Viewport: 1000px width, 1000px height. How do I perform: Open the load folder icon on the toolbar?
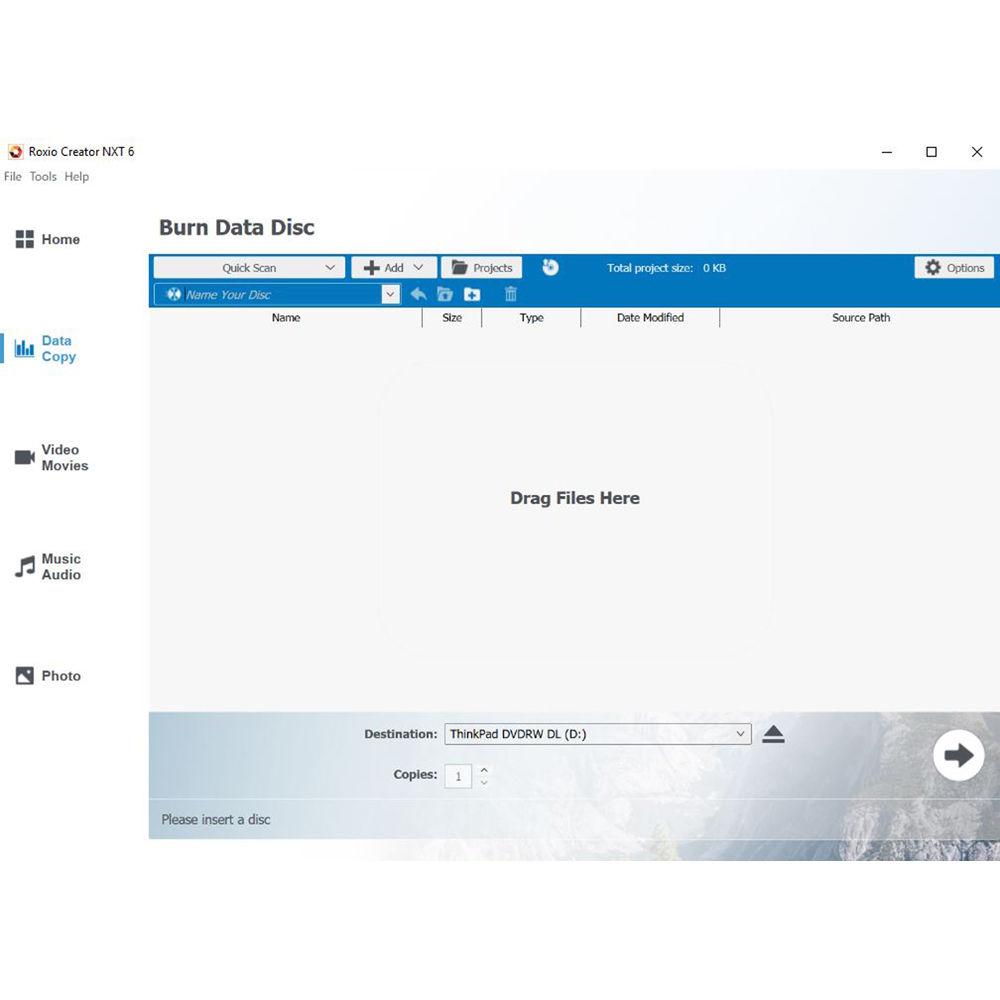tap(444, 293)
